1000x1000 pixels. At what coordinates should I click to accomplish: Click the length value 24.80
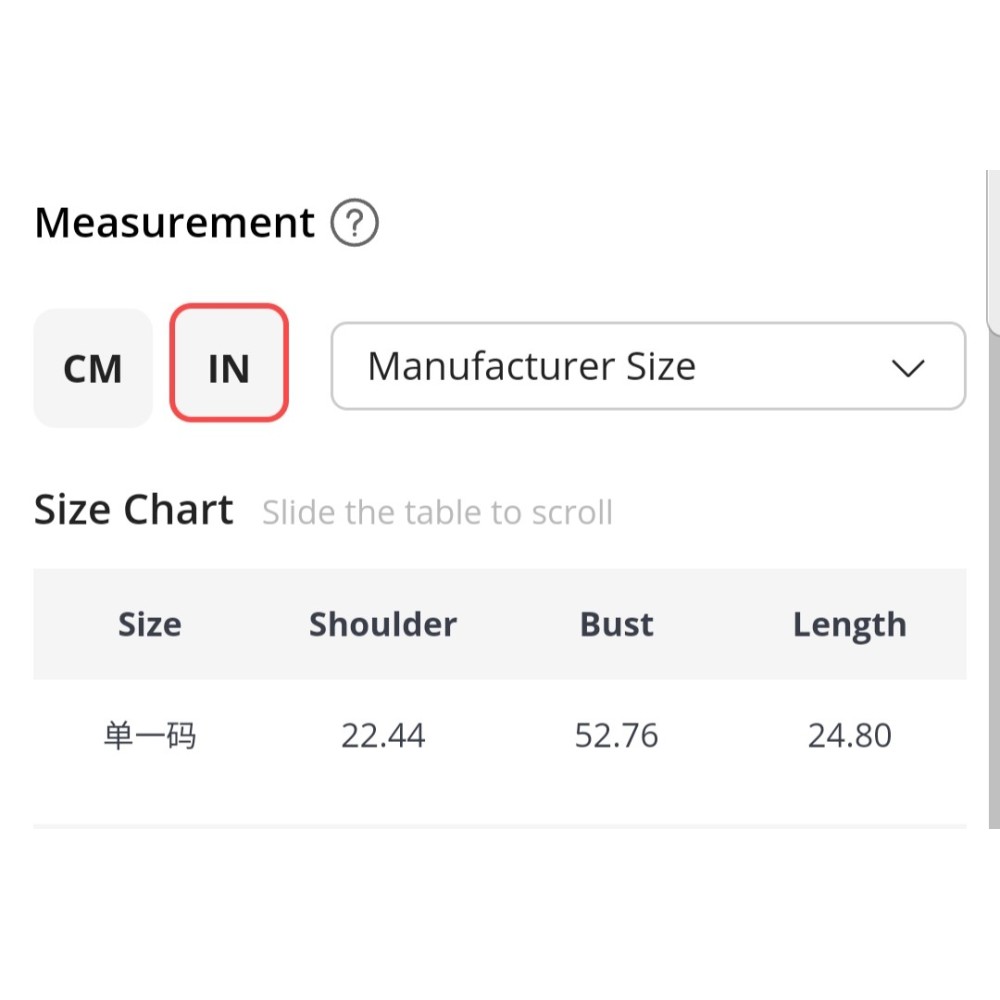pos(849,736)
